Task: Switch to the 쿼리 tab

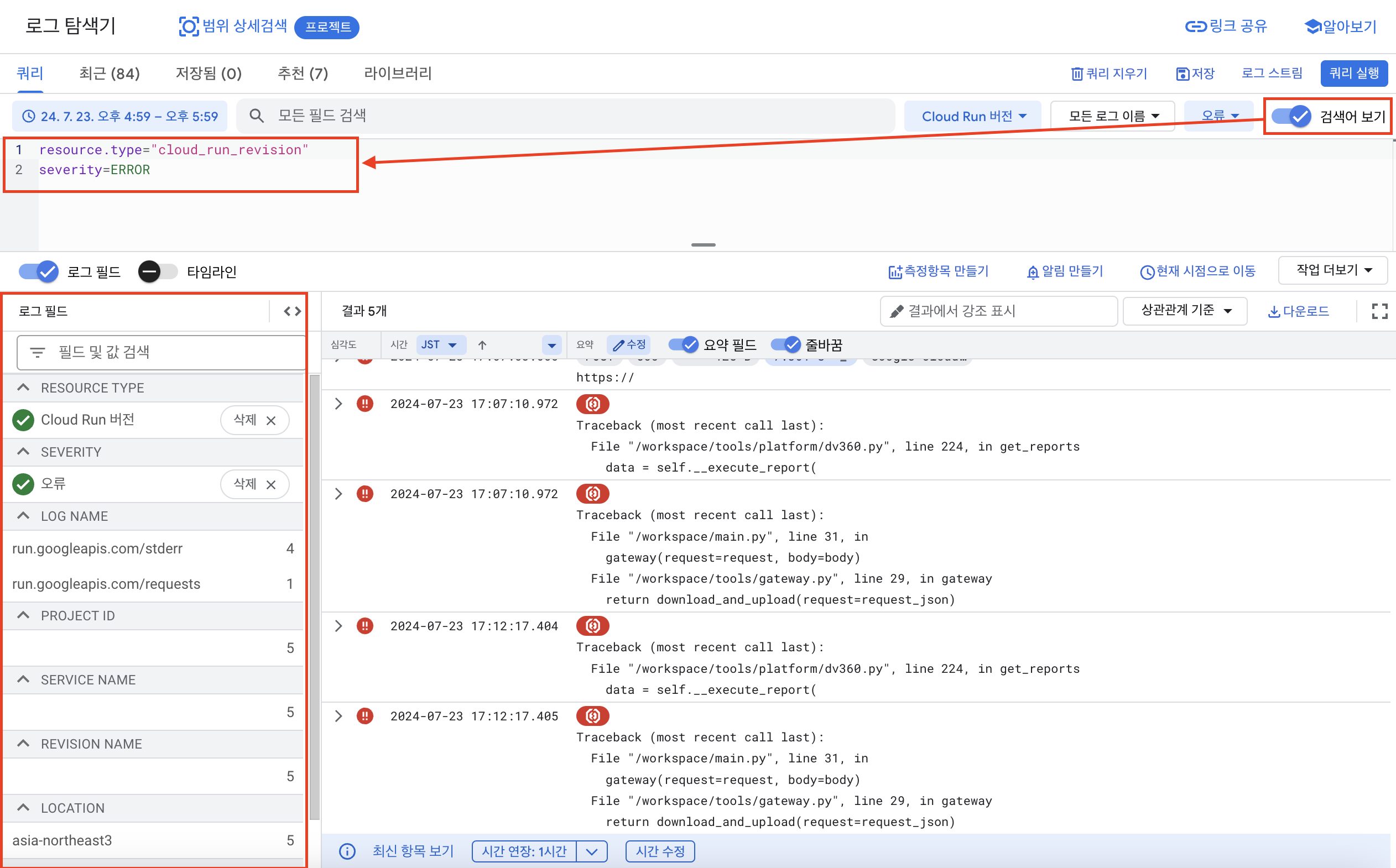Action: click(30, 74)
